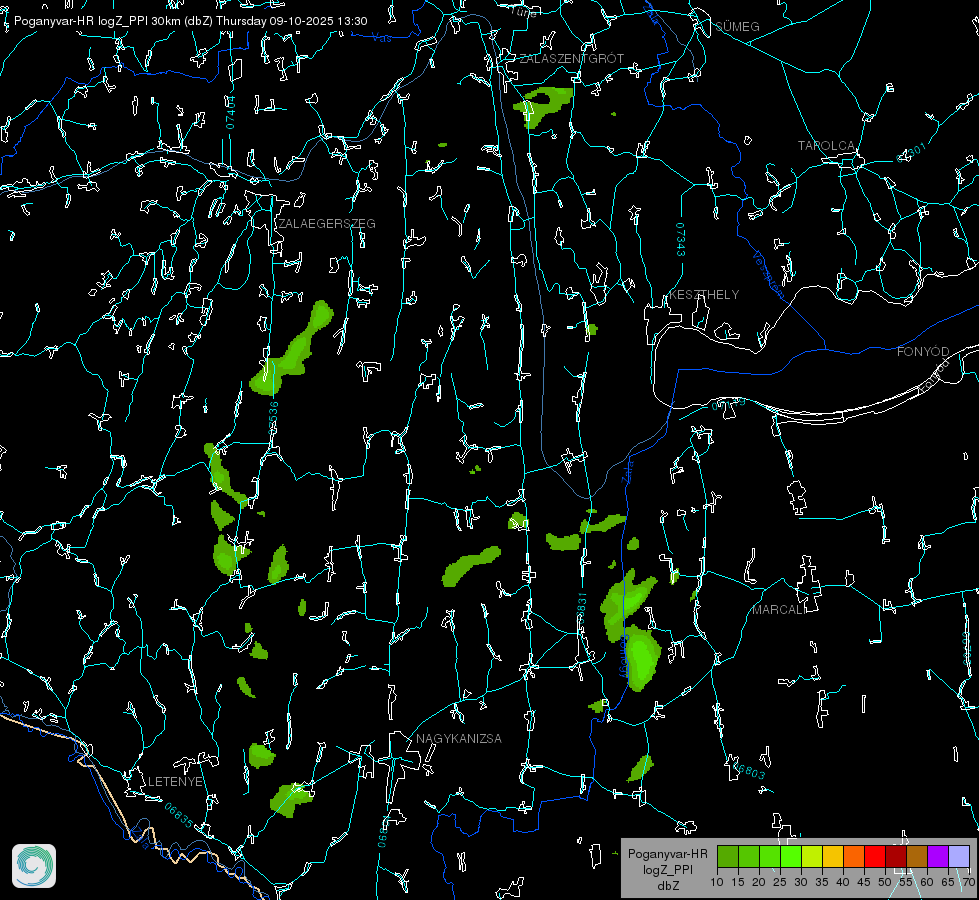This screenshot has height=900, width=979.
Task: Click the NAGYKANIZSA city label
Action: pos(459,739)
